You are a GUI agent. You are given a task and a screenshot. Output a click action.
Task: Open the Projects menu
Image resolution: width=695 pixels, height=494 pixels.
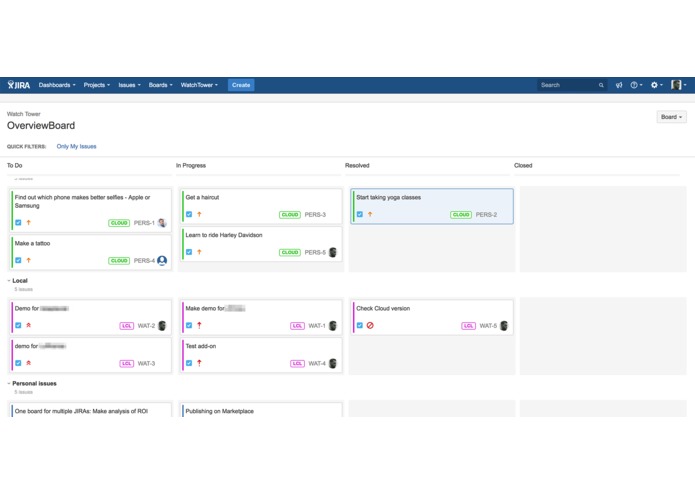coord(97,85)
